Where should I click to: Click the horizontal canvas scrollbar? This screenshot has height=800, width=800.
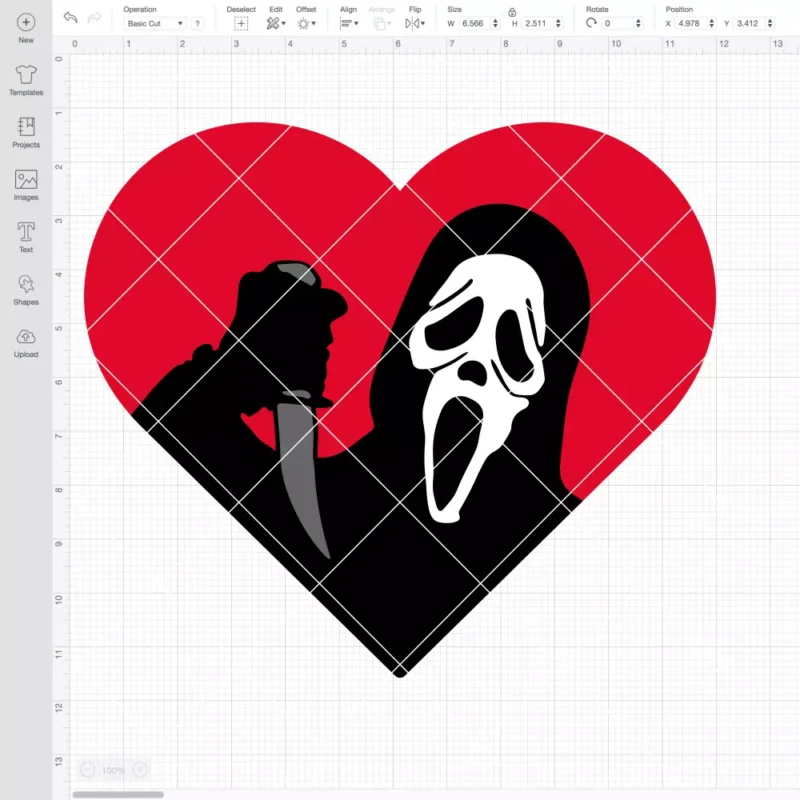tap(118, 794)
